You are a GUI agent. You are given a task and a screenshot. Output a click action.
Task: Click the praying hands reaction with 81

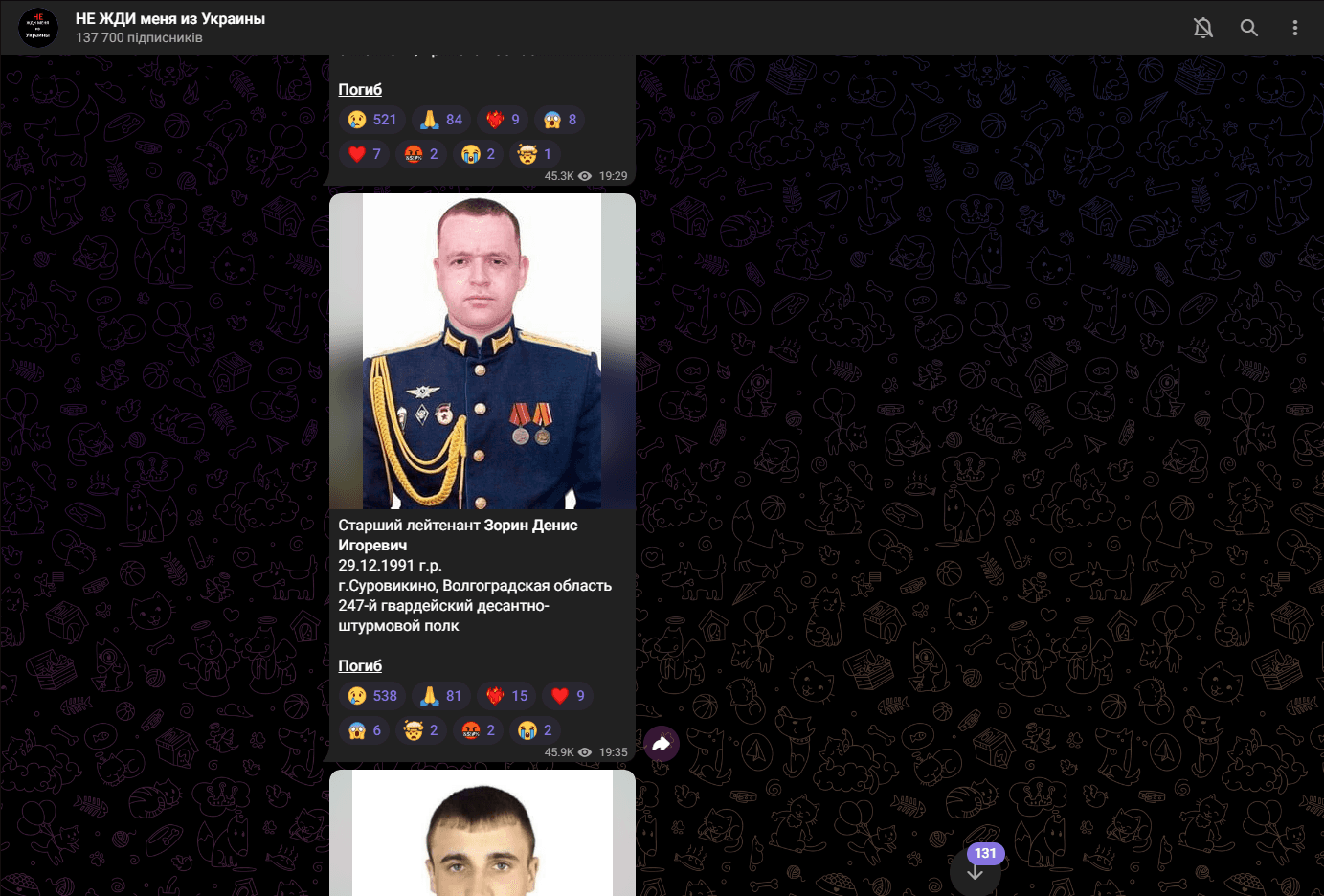coord(441,696)
